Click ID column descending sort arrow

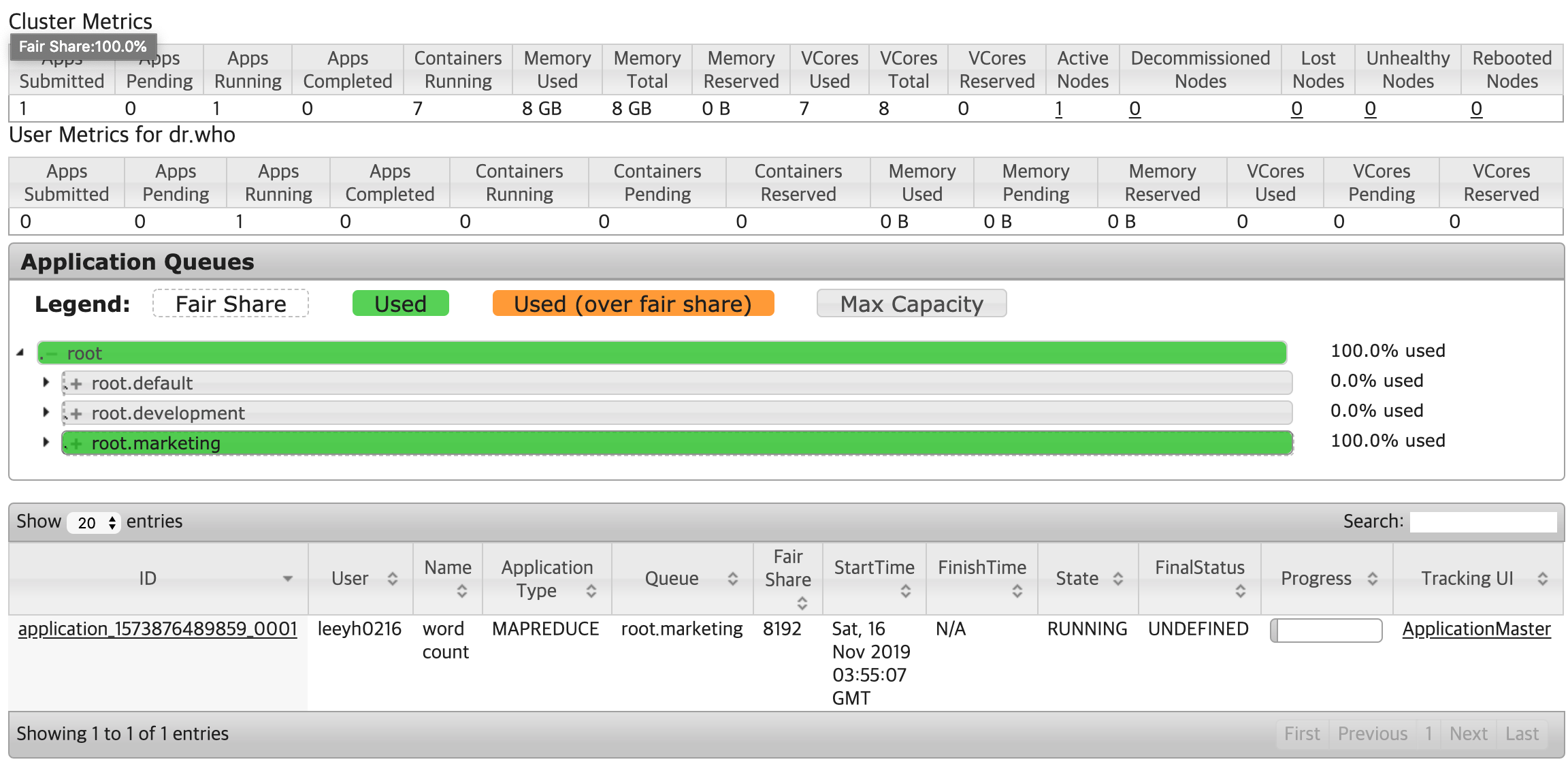click(x=287, y=579)
